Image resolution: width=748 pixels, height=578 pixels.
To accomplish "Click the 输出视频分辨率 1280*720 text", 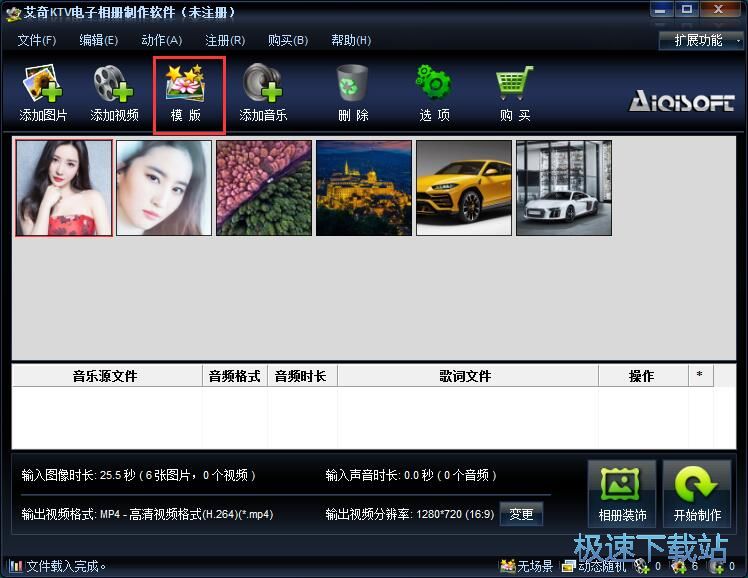I will 410,514.
